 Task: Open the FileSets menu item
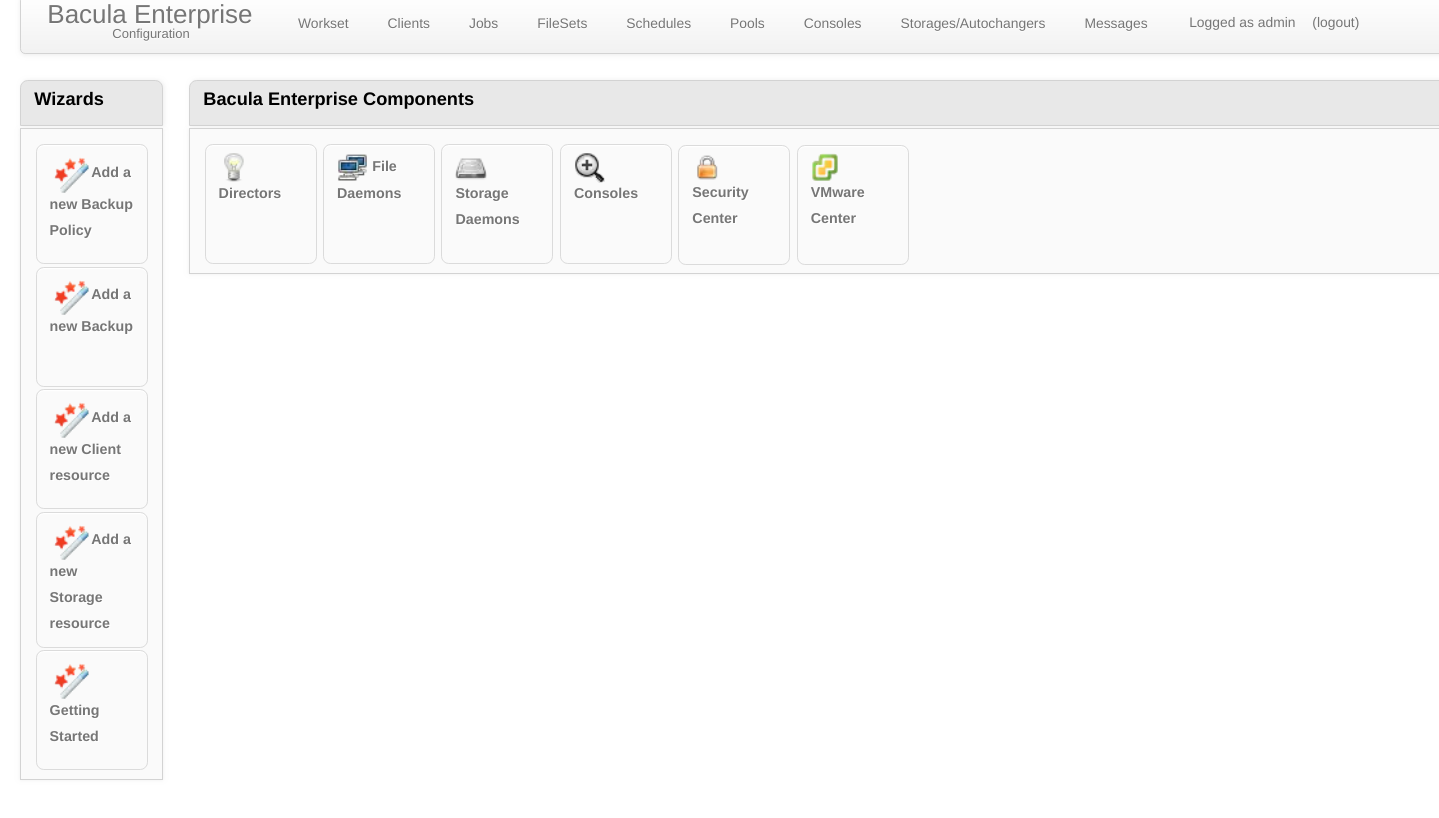point(562,23)
